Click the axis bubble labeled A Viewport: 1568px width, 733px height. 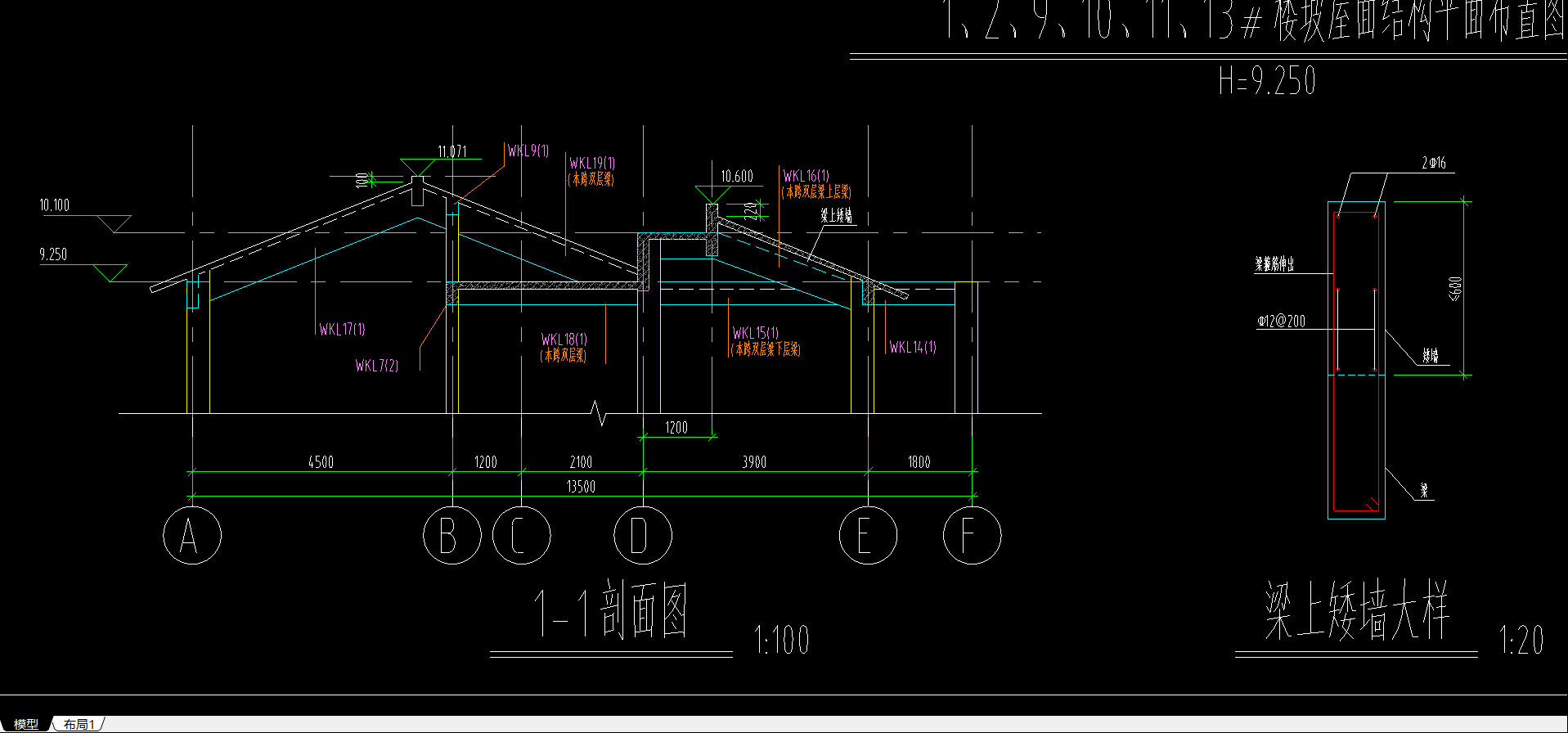click(192, 536)
